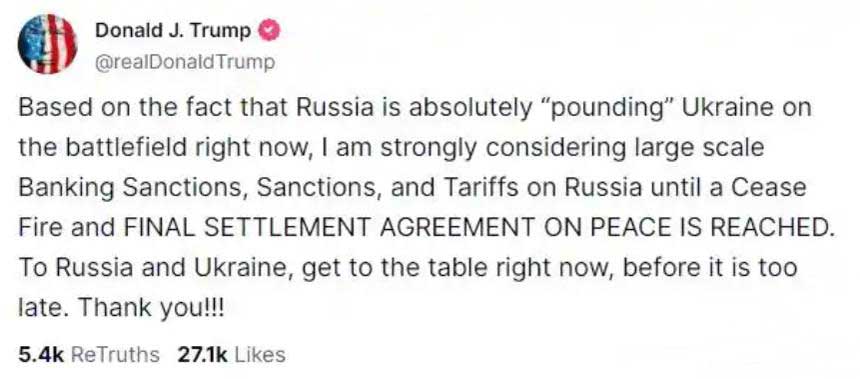
Task: Visit the @realDonaldTrump handle link
Action: pyautogui.click(x=185, y=63)
